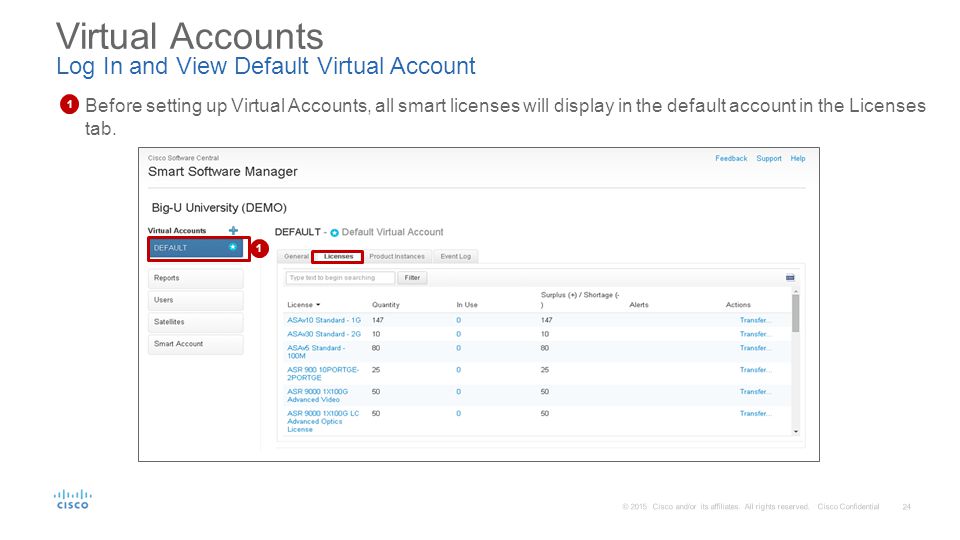Click the Surplus / Shortage column header
This screenshot has width=960, height=540.
(580, 299)
